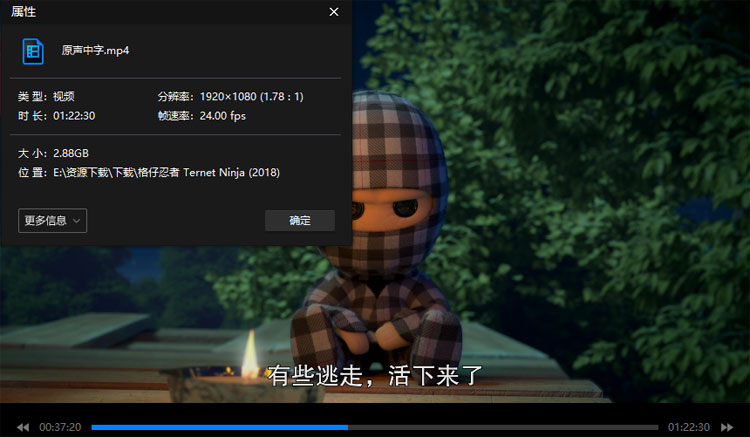
Task: Click the file location path text
Action: 166,172
